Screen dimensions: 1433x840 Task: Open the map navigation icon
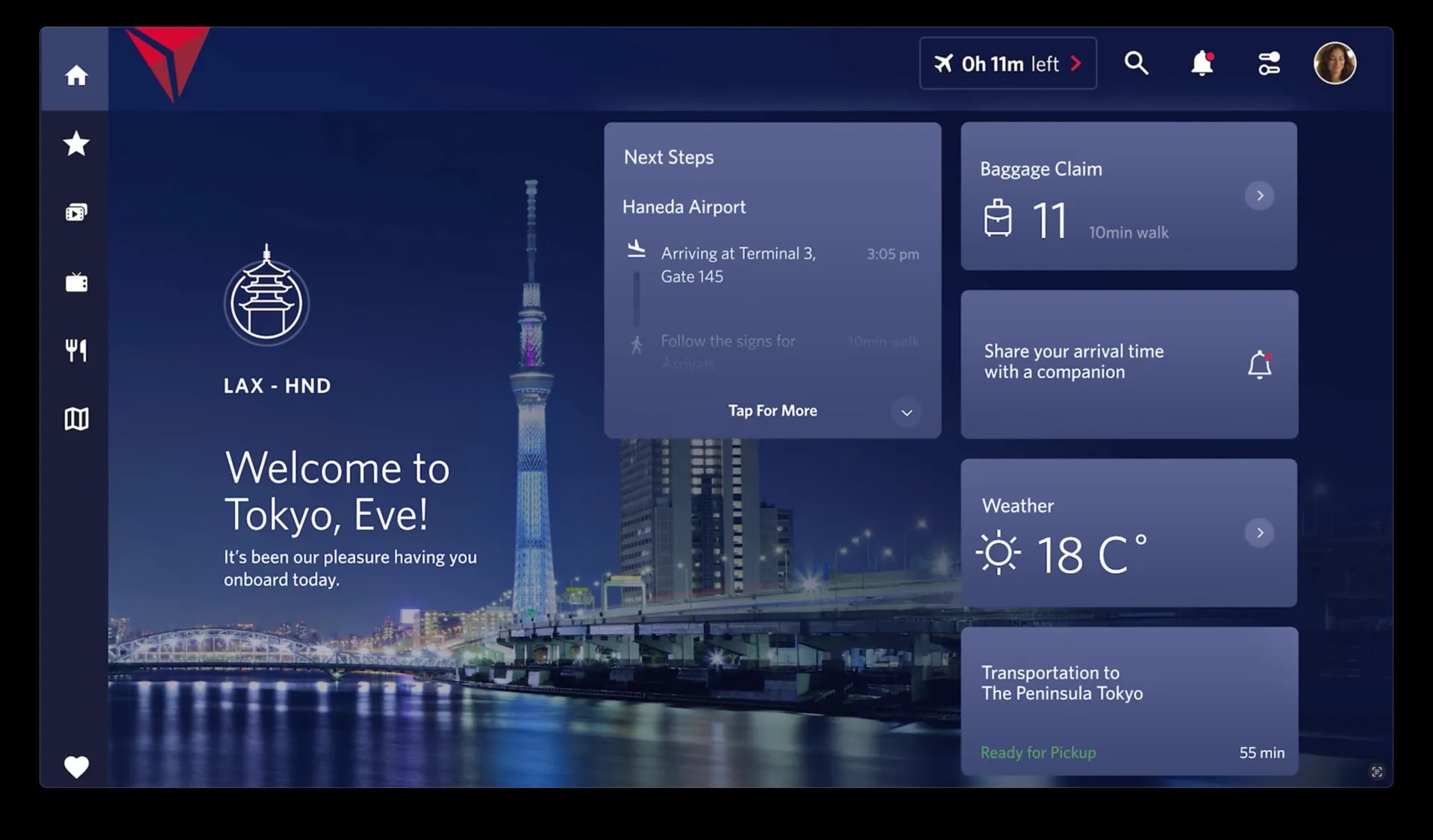click(76, 418)
